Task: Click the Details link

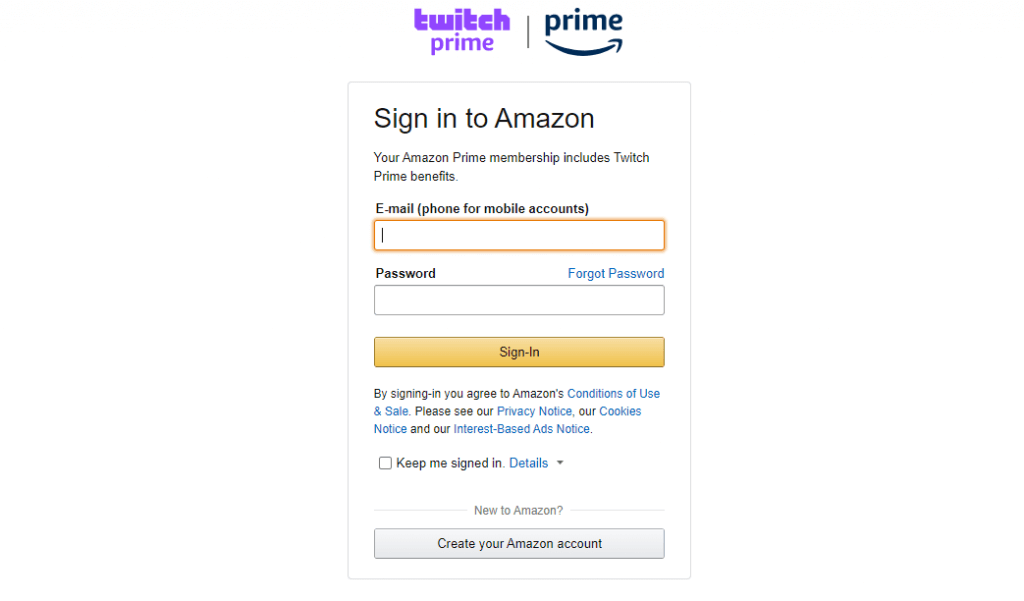Action: pos(528,463)
